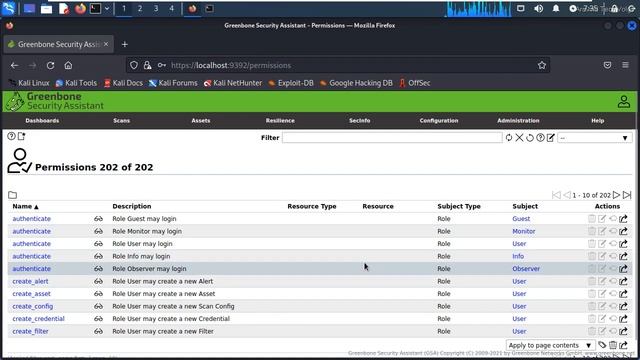Viewport: 640px width, 360px height.
Task: Jump to the last page of permissions
Action: point(627,195)
